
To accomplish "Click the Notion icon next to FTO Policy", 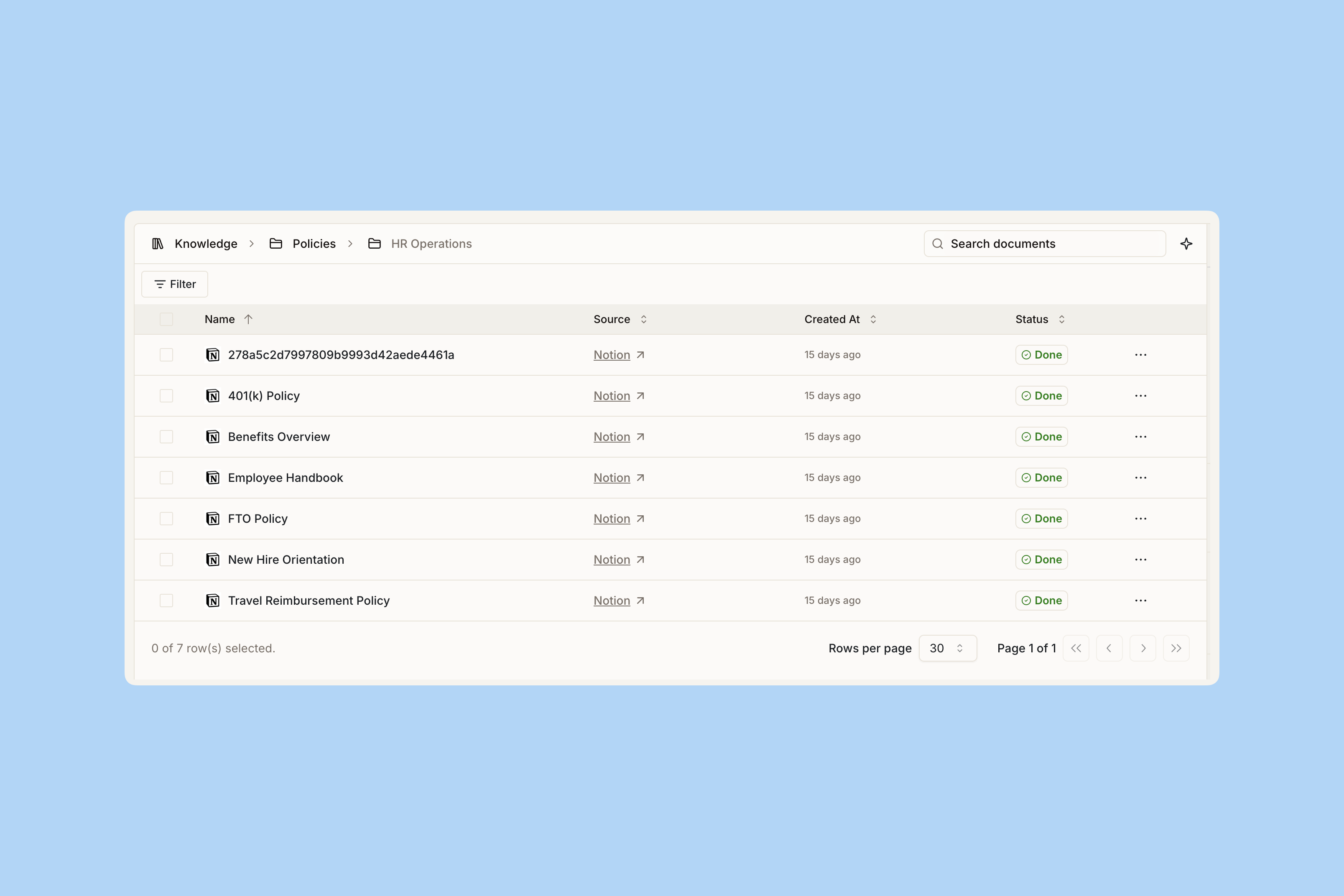I will coord(212,519).
